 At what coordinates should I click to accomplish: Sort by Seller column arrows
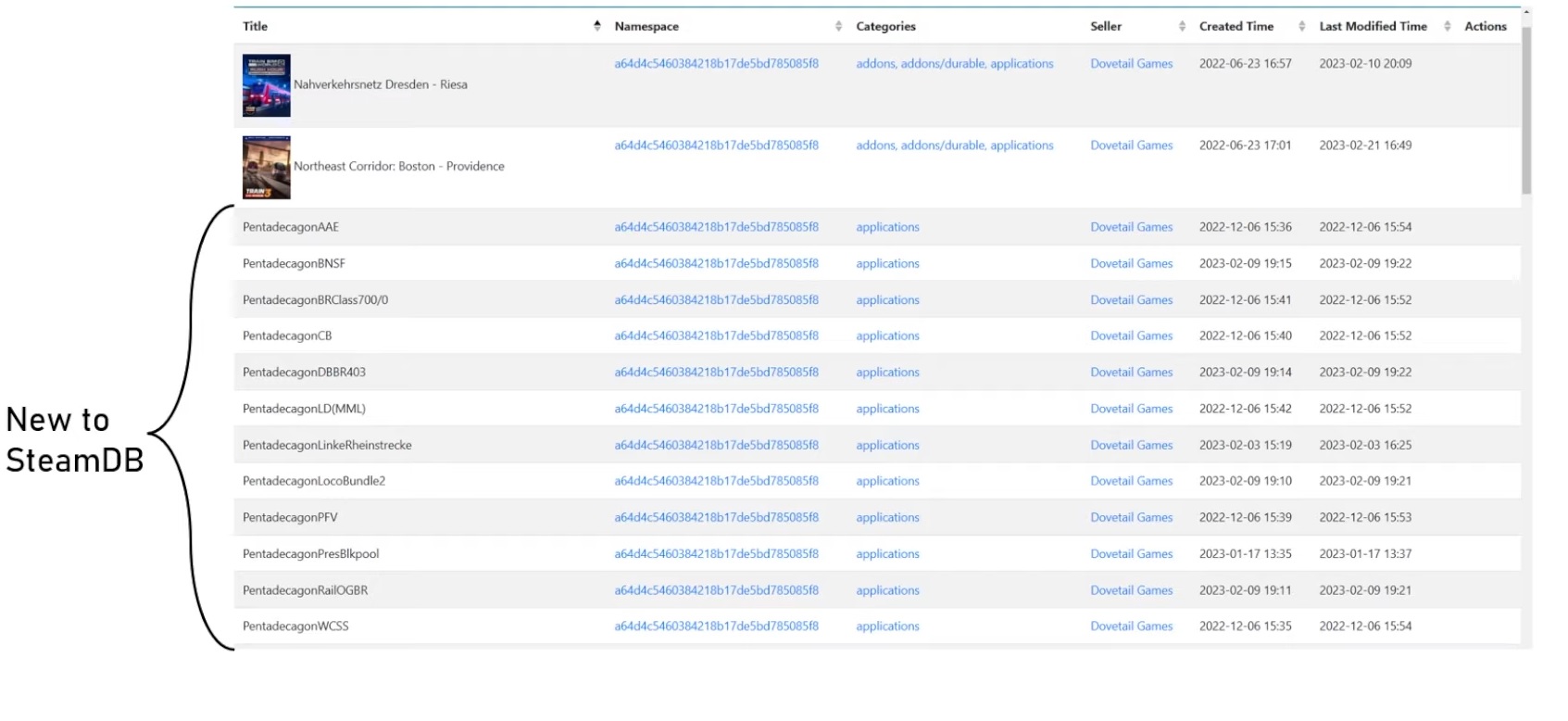(1182, 26)
